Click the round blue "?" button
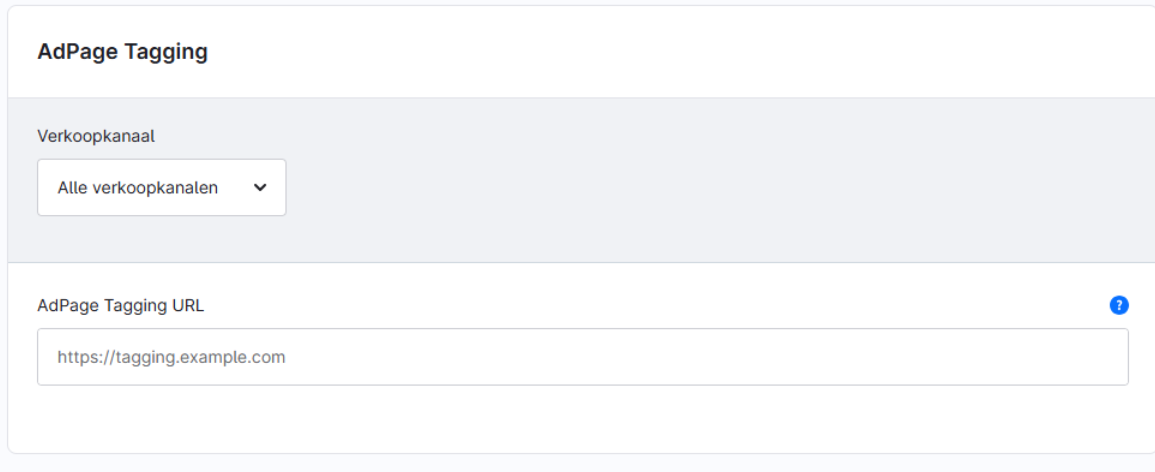Image resolution: width=1155 pixels, height=472 pixels. pyautogui.click(x=1119, y=305)
